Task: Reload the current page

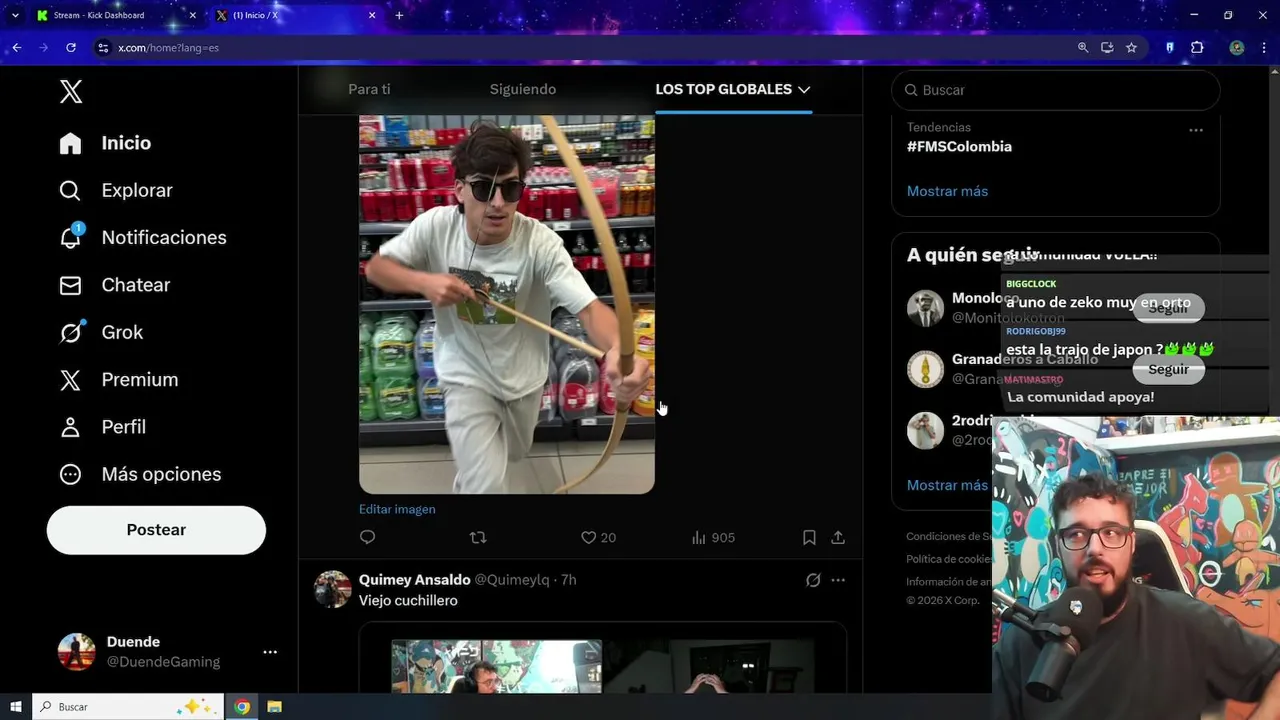Action: [x=71, y=47]
